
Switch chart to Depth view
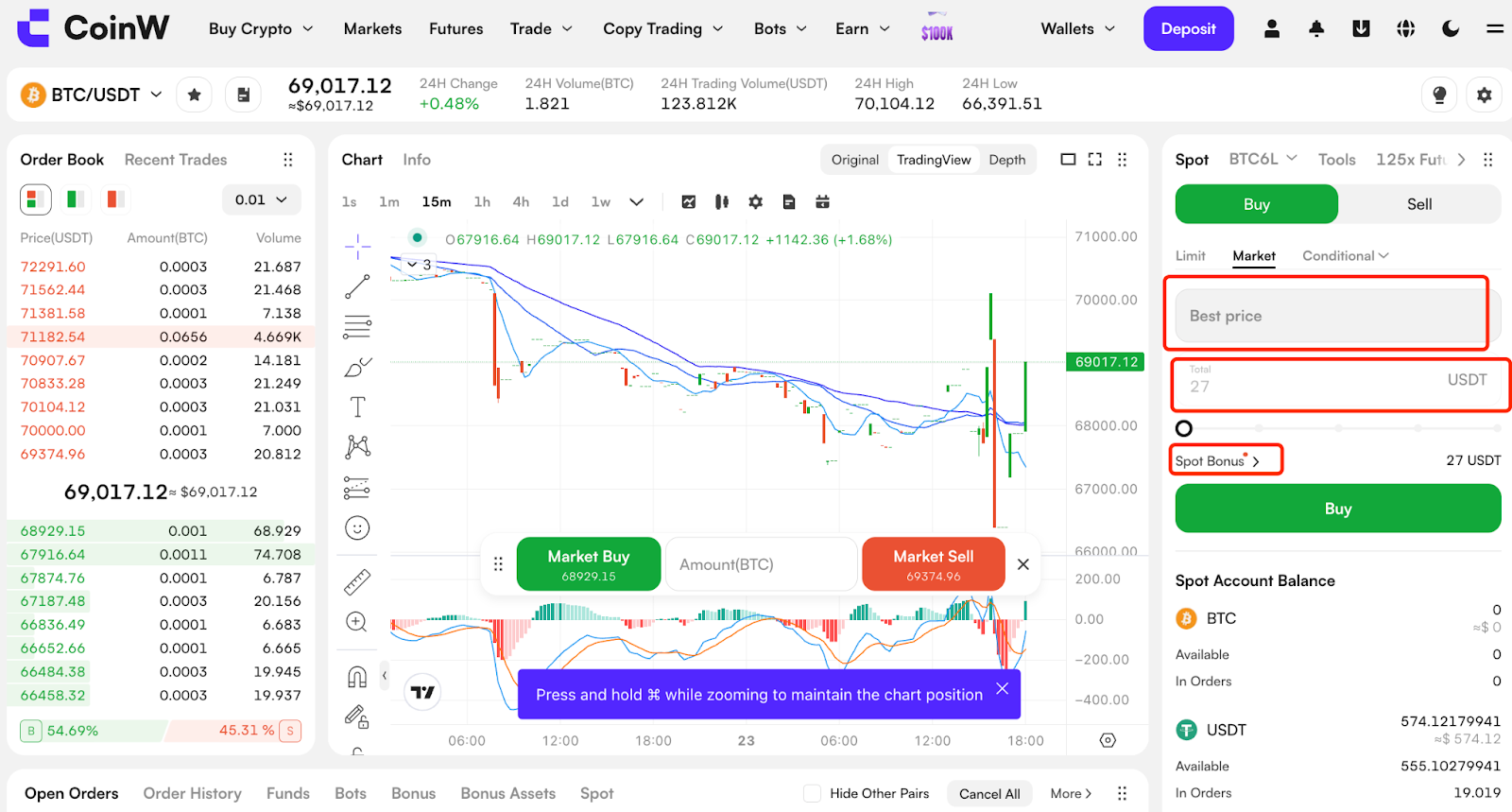(1007, 160)
